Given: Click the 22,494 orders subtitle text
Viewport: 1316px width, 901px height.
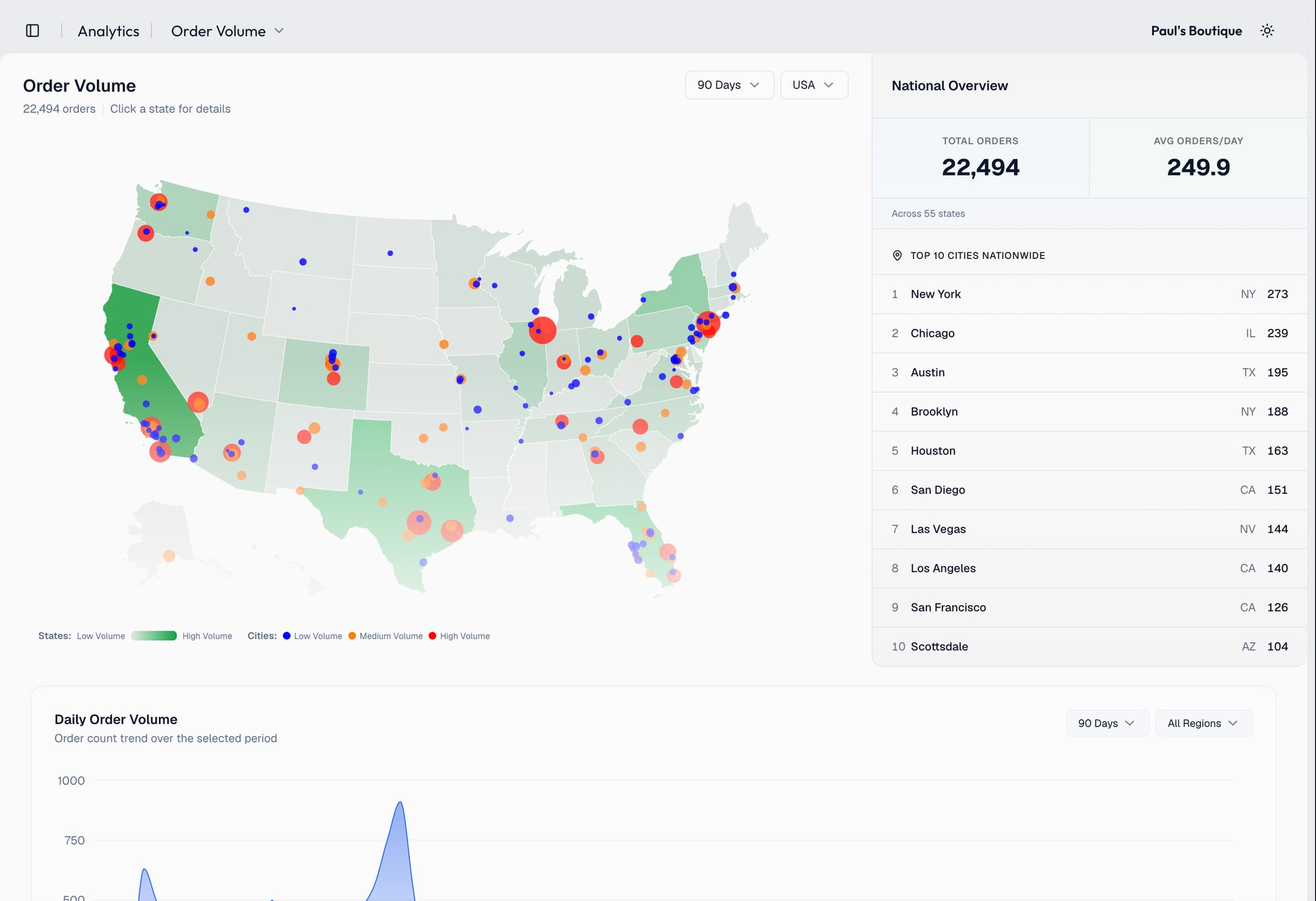Looking at the screenshot, I should click(x=59, y=109).
